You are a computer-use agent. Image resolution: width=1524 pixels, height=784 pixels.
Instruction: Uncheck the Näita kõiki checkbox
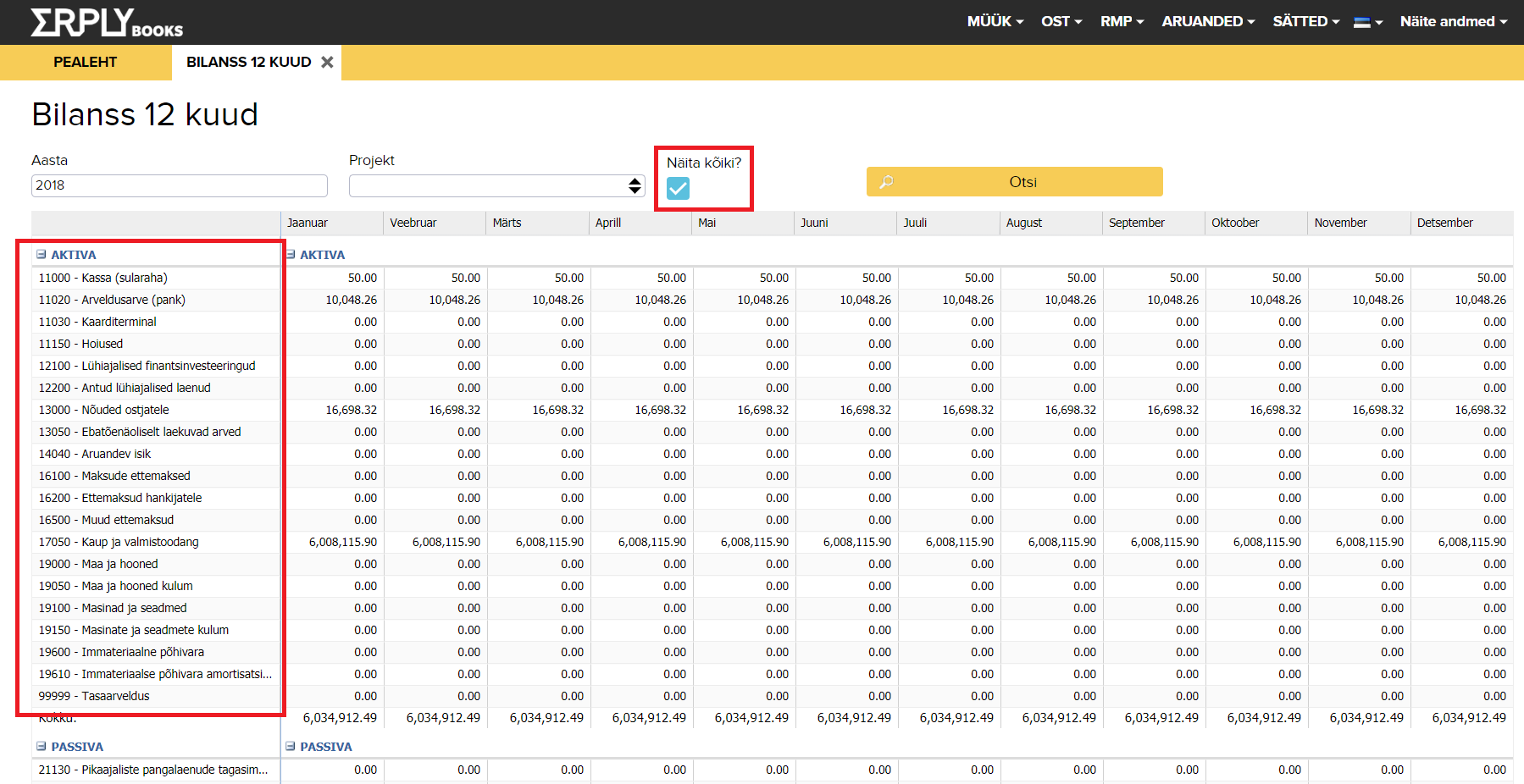pos(678,188)
